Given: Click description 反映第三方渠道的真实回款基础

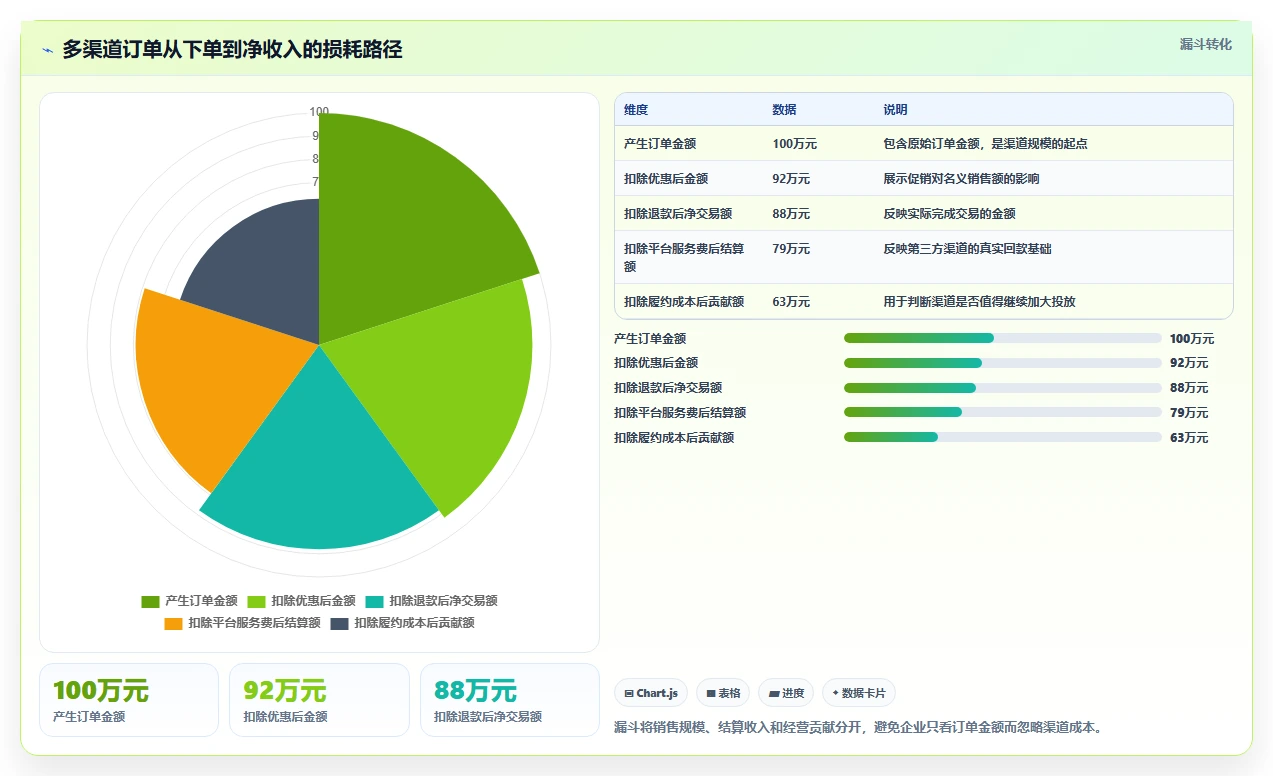Looking at the screenshot, I should (x=967, y=249).
